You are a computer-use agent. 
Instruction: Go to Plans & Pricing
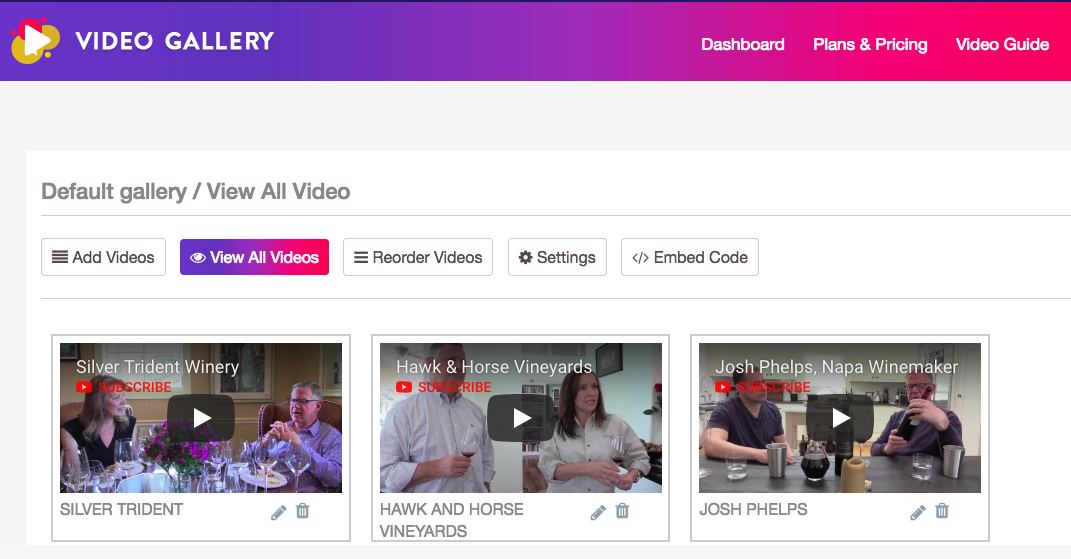[x=870, y=44]
